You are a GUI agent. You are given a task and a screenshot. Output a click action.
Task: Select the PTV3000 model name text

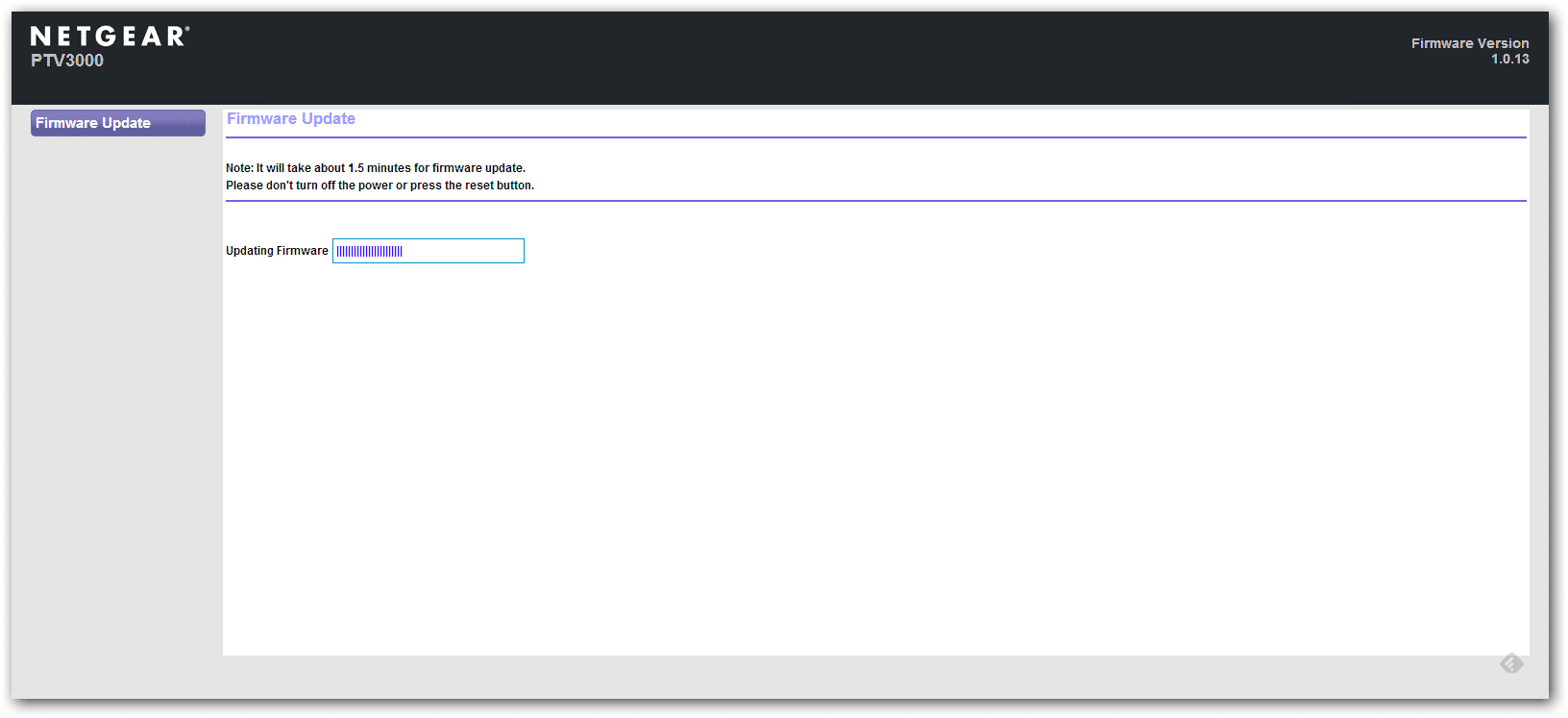pos(67,61)
